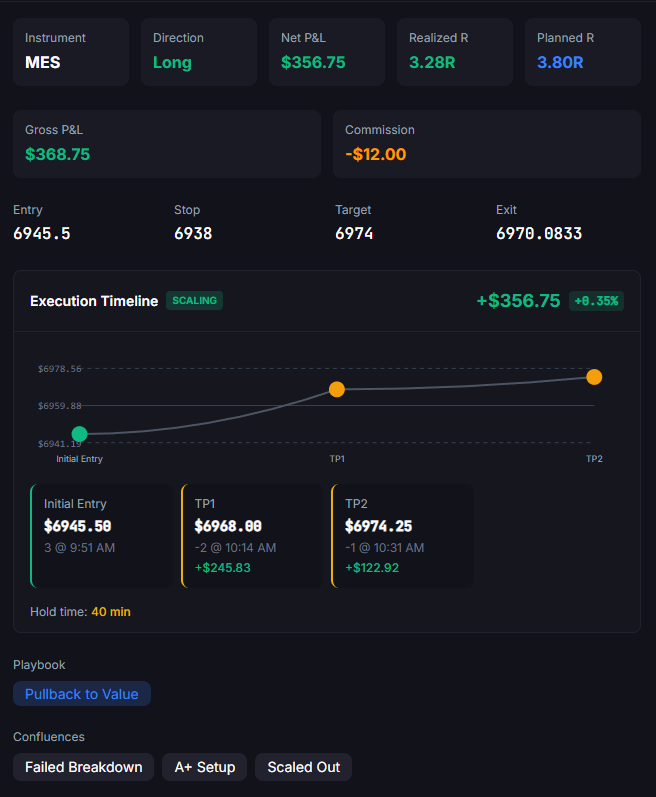Select the Pullback to Value playbook tag
Image resolution: width=656 pixels, height=797 pixels.
pos(82,694)
